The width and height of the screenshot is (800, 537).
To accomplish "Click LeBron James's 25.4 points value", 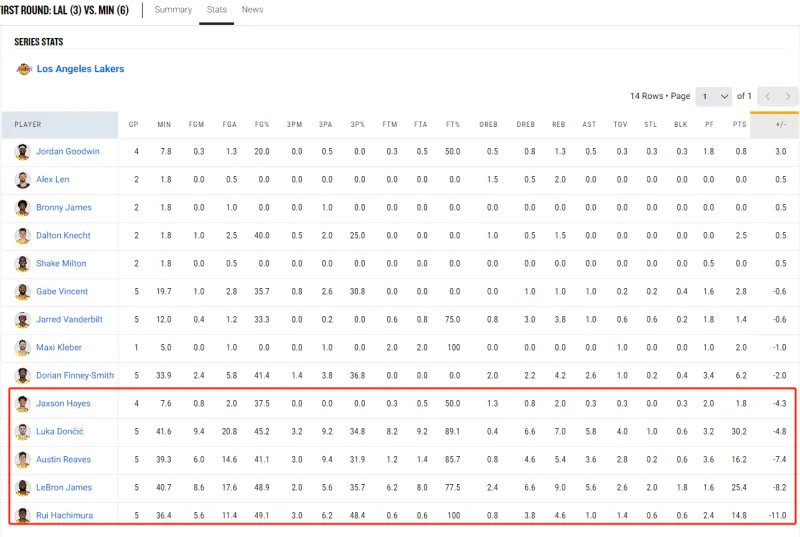I will pos(739,488).
